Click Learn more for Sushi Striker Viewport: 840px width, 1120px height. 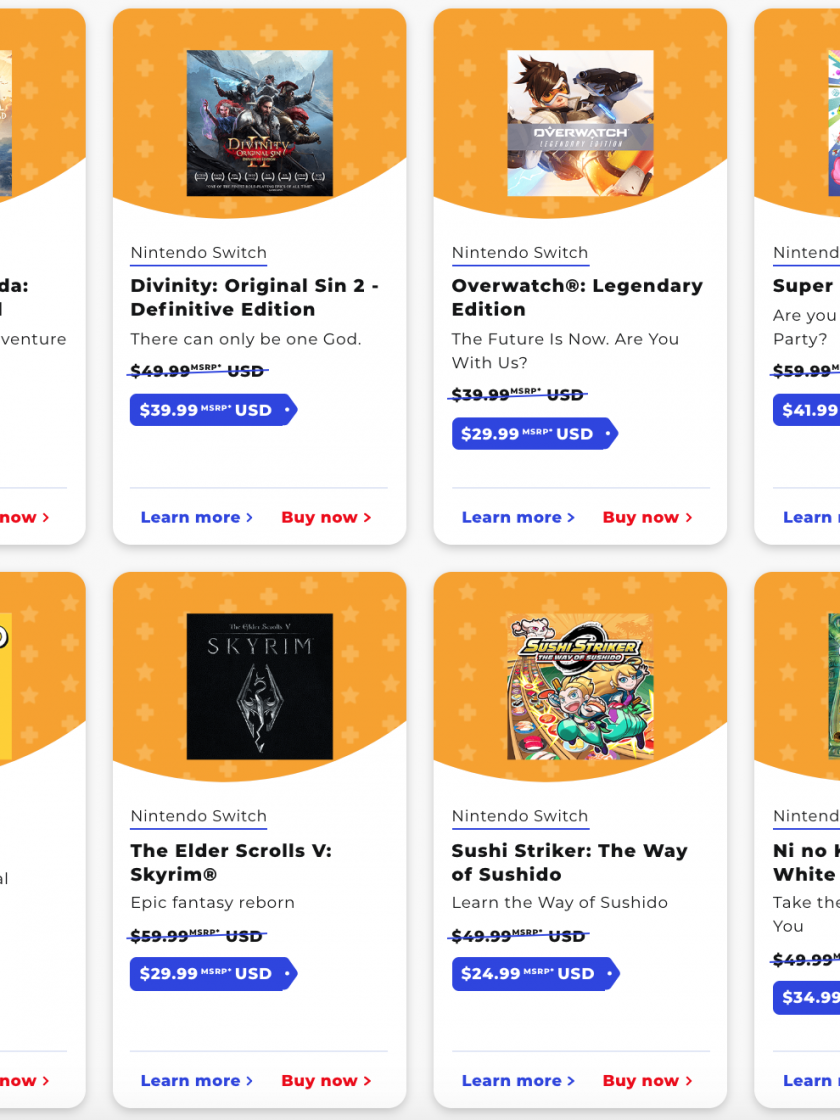(518, 1081)
